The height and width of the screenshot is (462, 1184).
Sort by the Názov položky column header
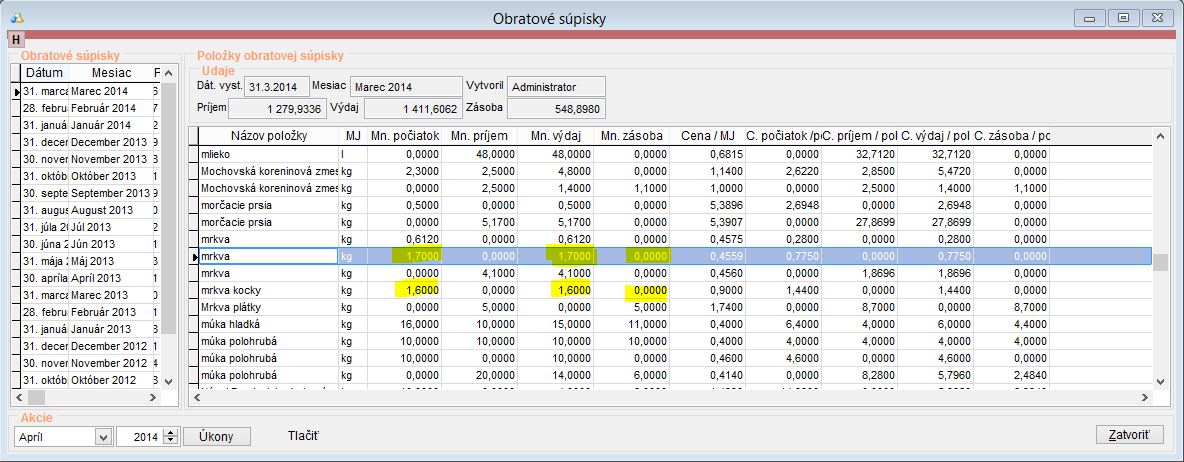(x=268, y=135)
